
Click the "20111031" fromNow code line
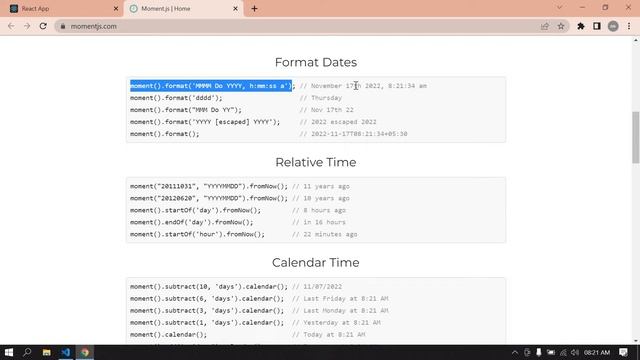pyautogui.click(x=209, y=186)
